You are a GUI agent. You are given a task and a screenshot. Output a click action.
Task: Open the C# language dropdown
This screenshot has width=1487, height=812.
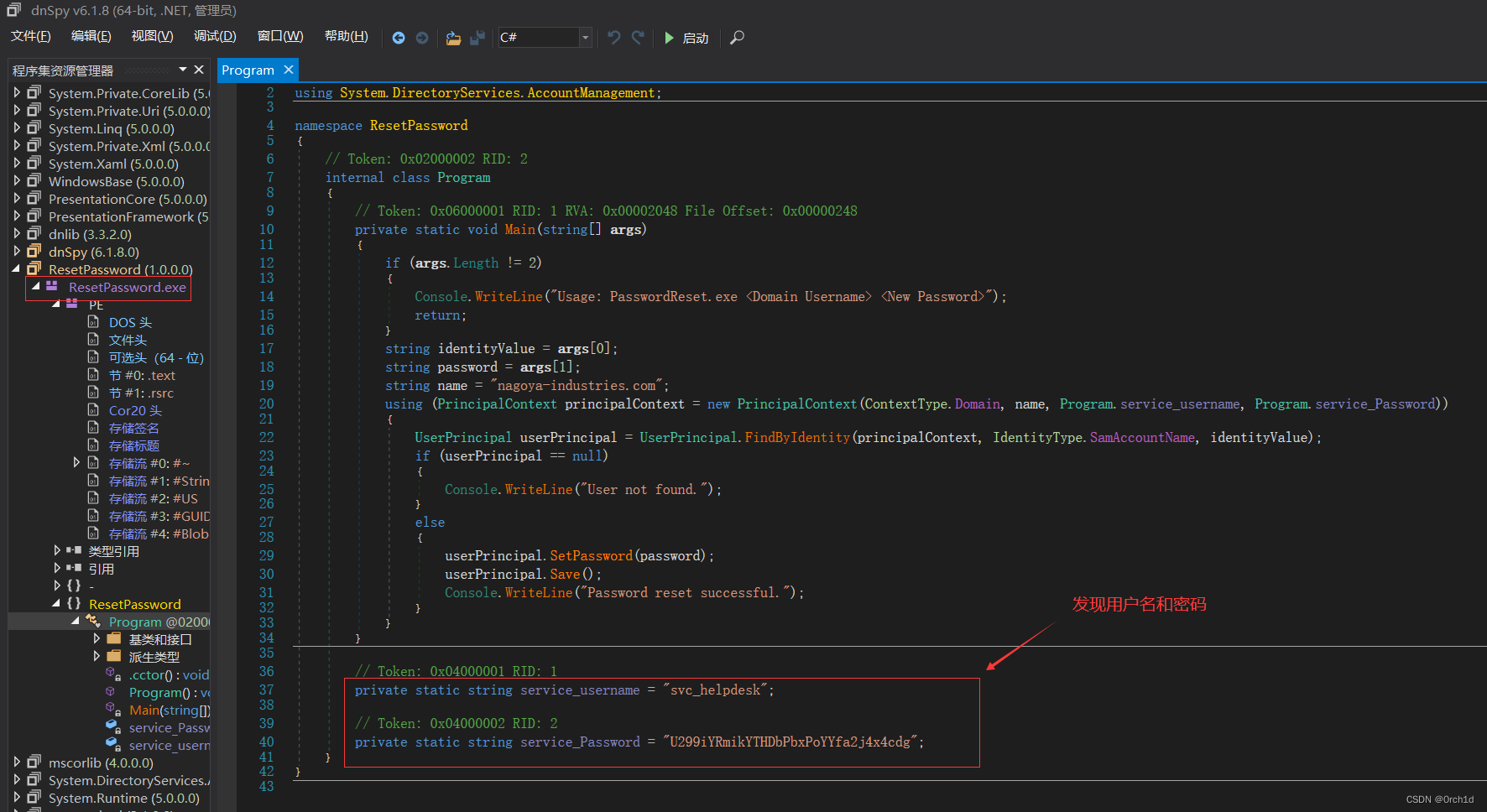point(586,38)
